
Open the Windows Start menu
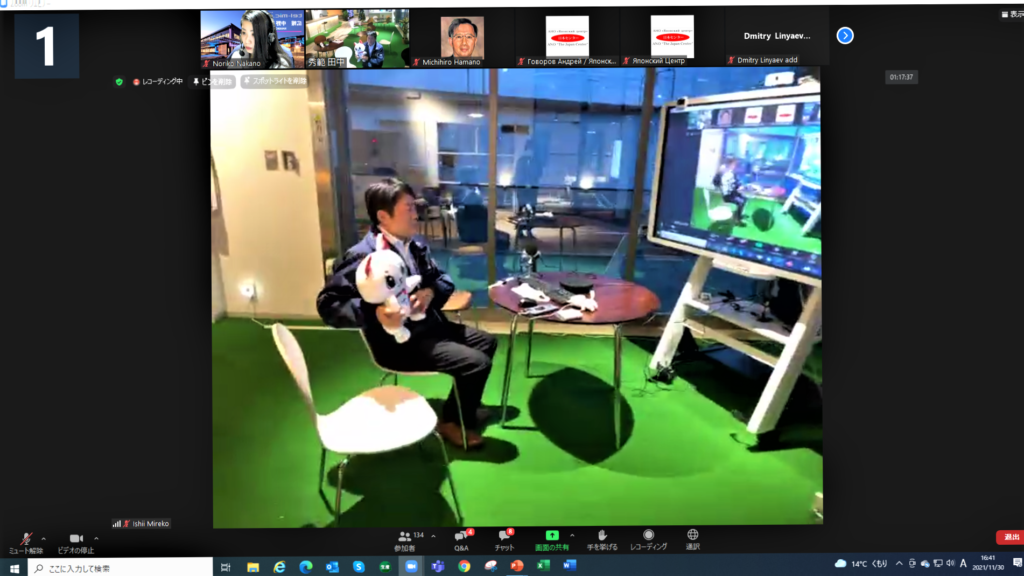pyautogui.click(x=14, y=568)
